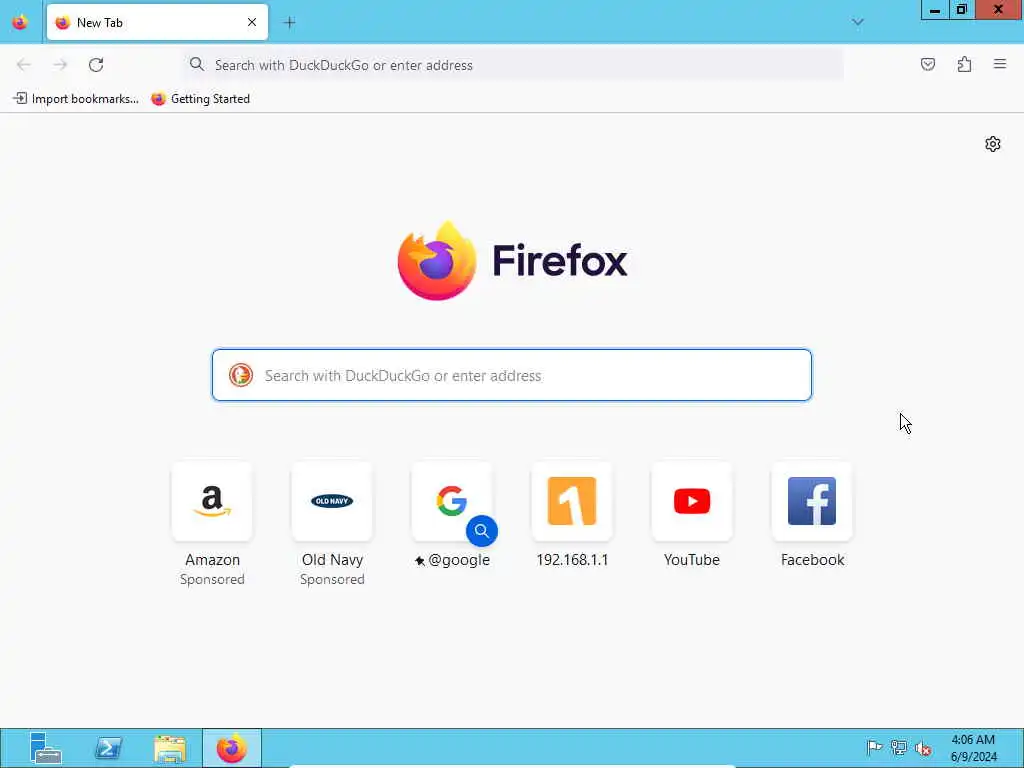Focus the address bar search field
1024x768 pixels.
pyautogui.click(x=513, y=65)
